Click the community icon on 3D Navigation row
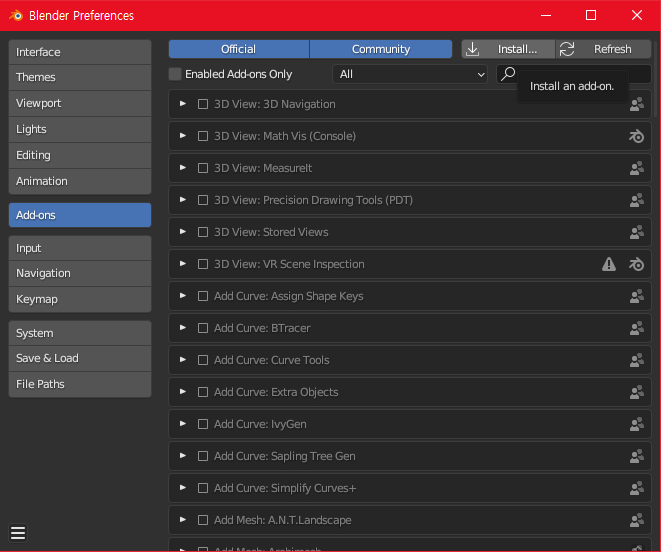 (637, 104)
